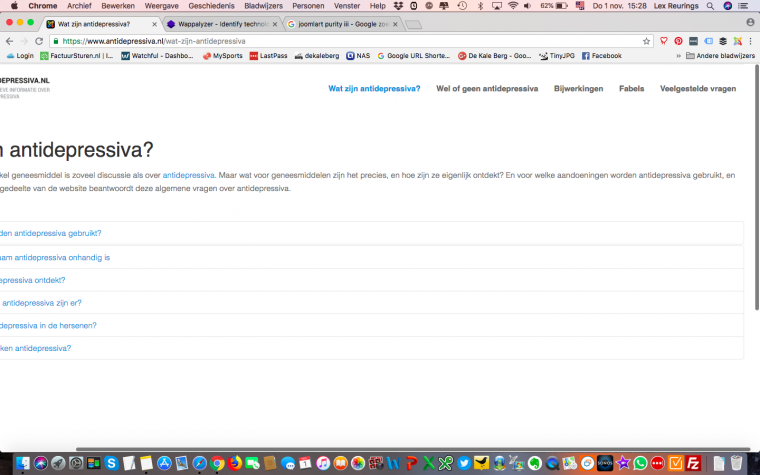Viewport: 760px width, 475px height.
Task: Click the horizontal page scrollbar
Action: click(x=413, y=449)
